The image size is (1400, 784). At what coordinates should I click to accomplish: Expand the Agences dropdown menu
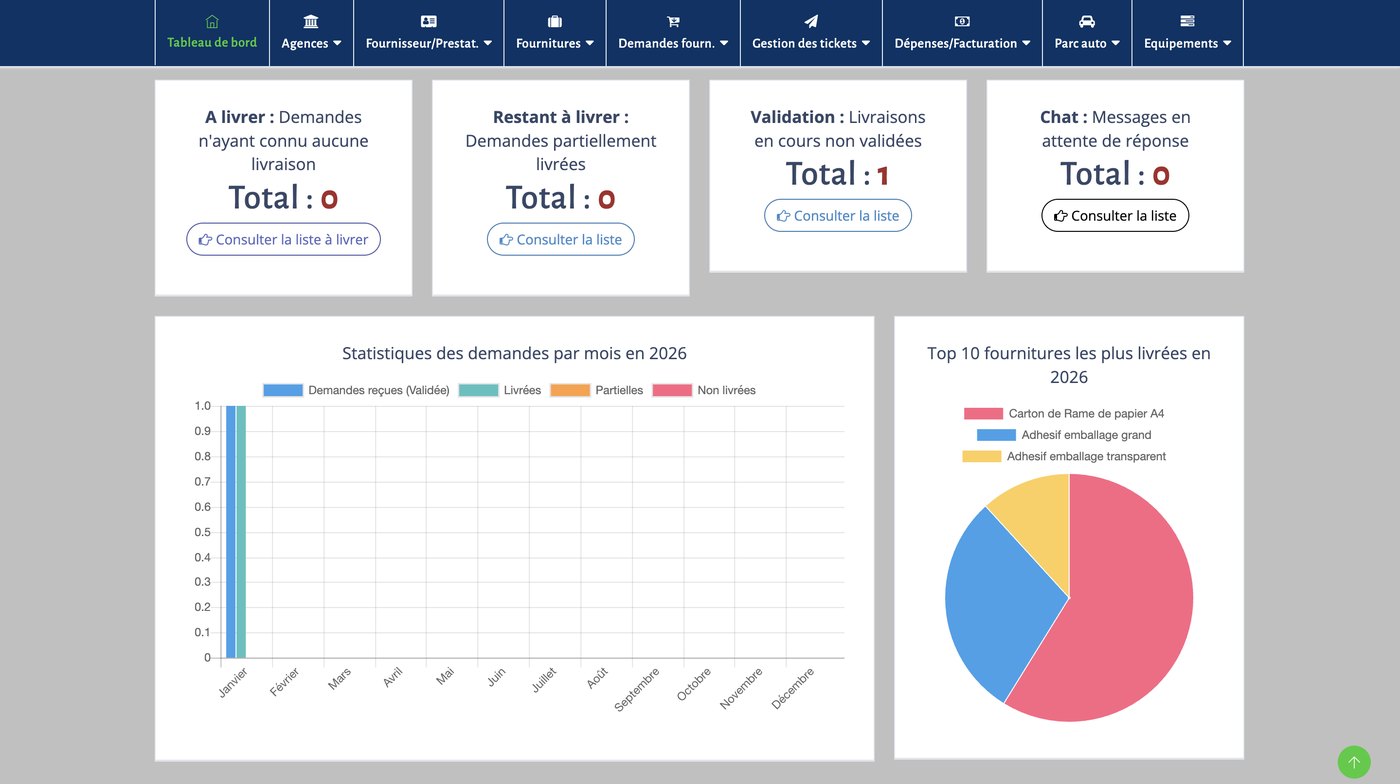click(x=311, y=33)
